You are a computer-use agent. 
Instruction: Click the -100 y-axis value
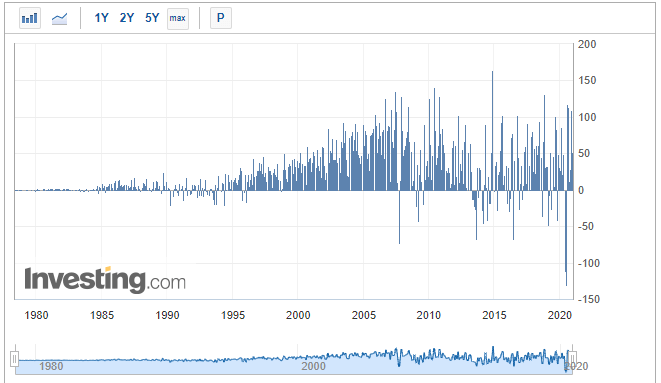click(x=588, y=263)
